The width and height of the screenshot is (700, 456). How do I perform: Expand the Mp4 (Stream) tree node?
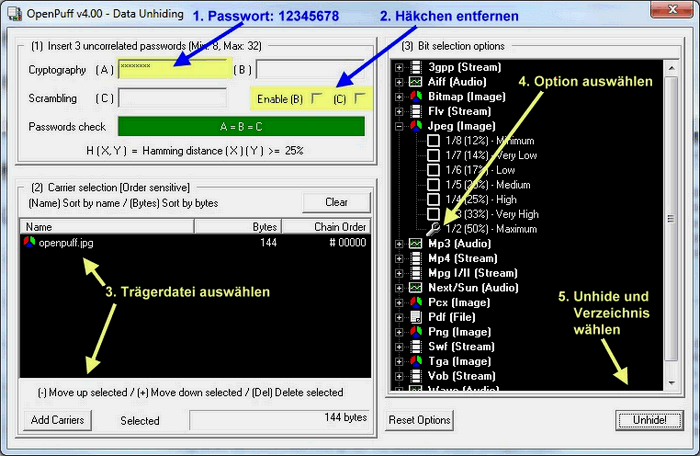399,259
